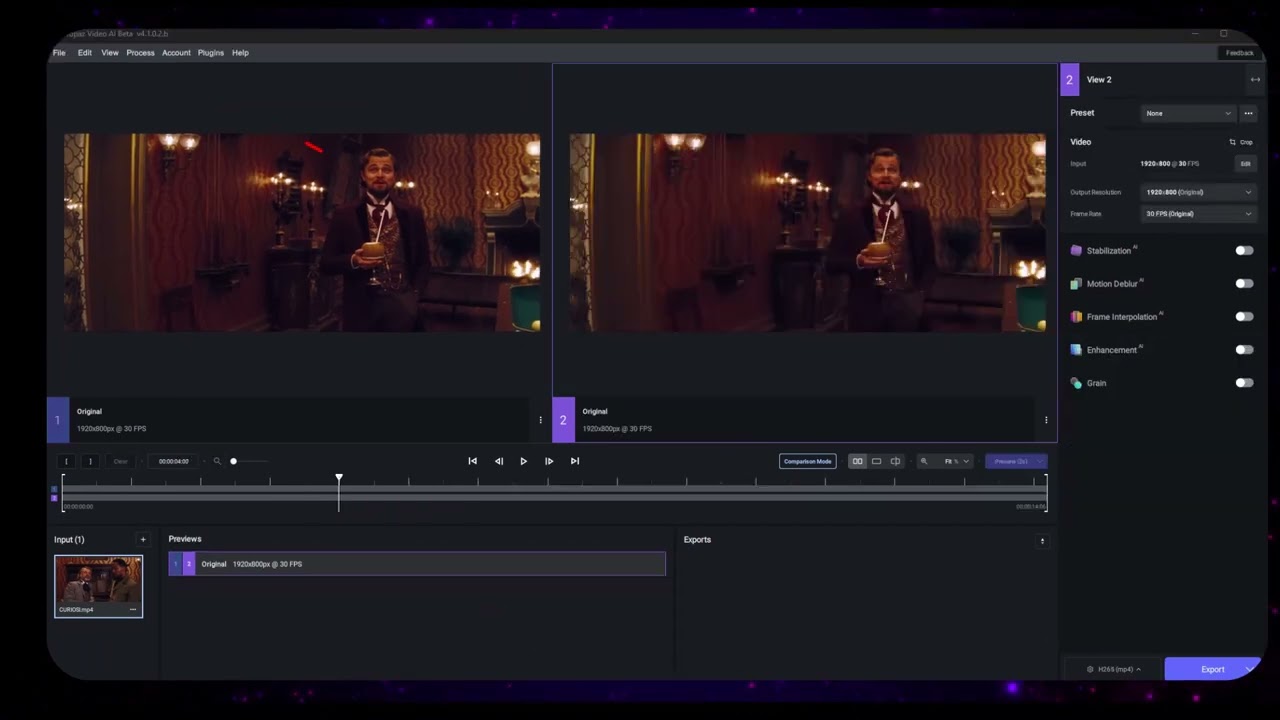Open the Edit menu
The width and height of the screenshot is (1280, 720).
pyautogui.click(x=85, y=53)
